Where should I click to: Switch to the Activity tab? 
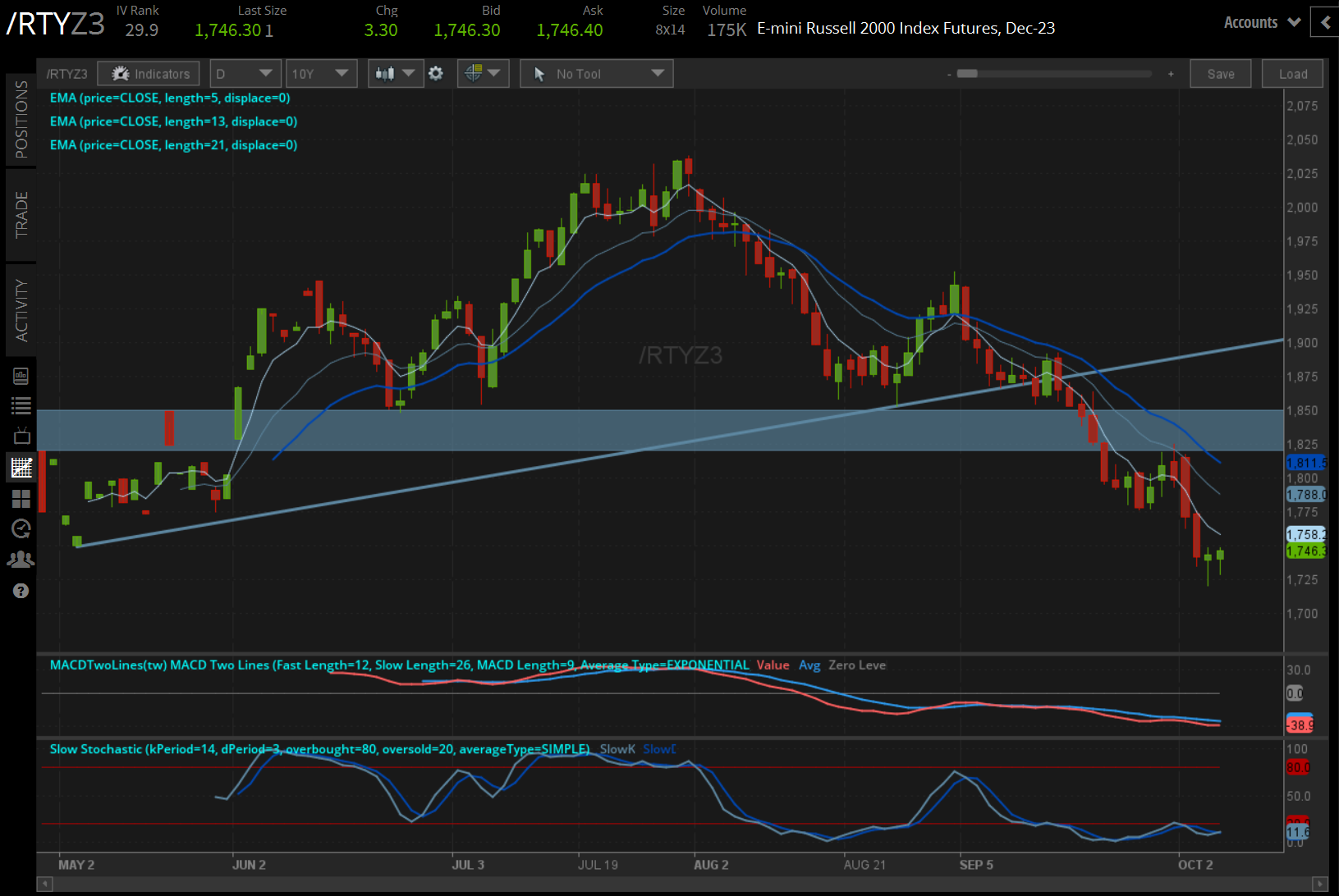(x=21, y=310)
